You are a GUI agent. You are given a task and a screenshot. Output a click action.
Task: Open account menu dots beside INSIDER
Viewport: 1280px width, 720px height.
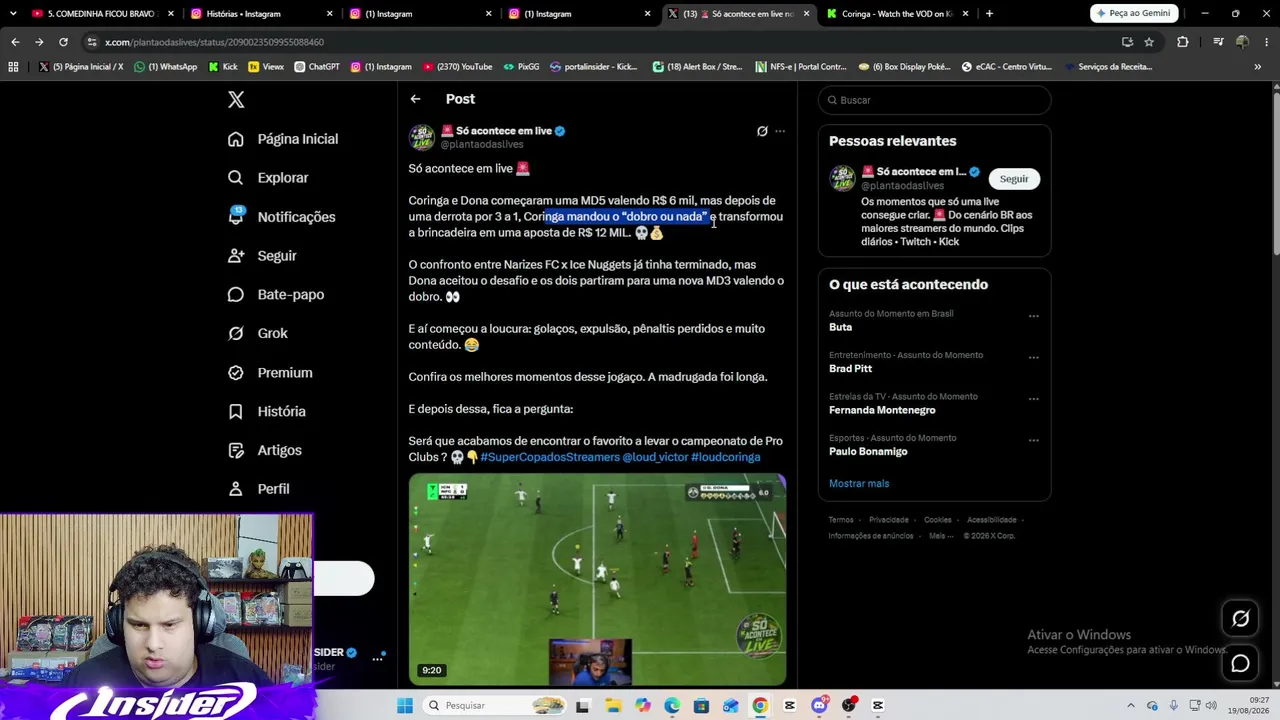(378, 658)
